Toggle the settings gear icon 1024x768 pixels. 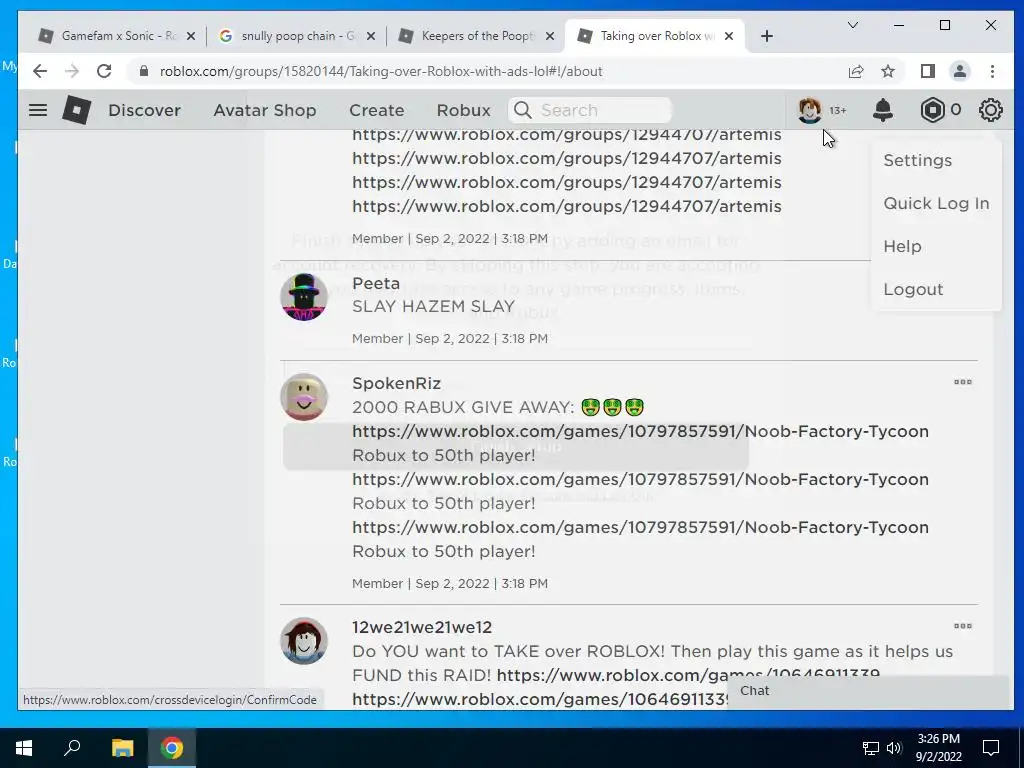tap(990, 110)
